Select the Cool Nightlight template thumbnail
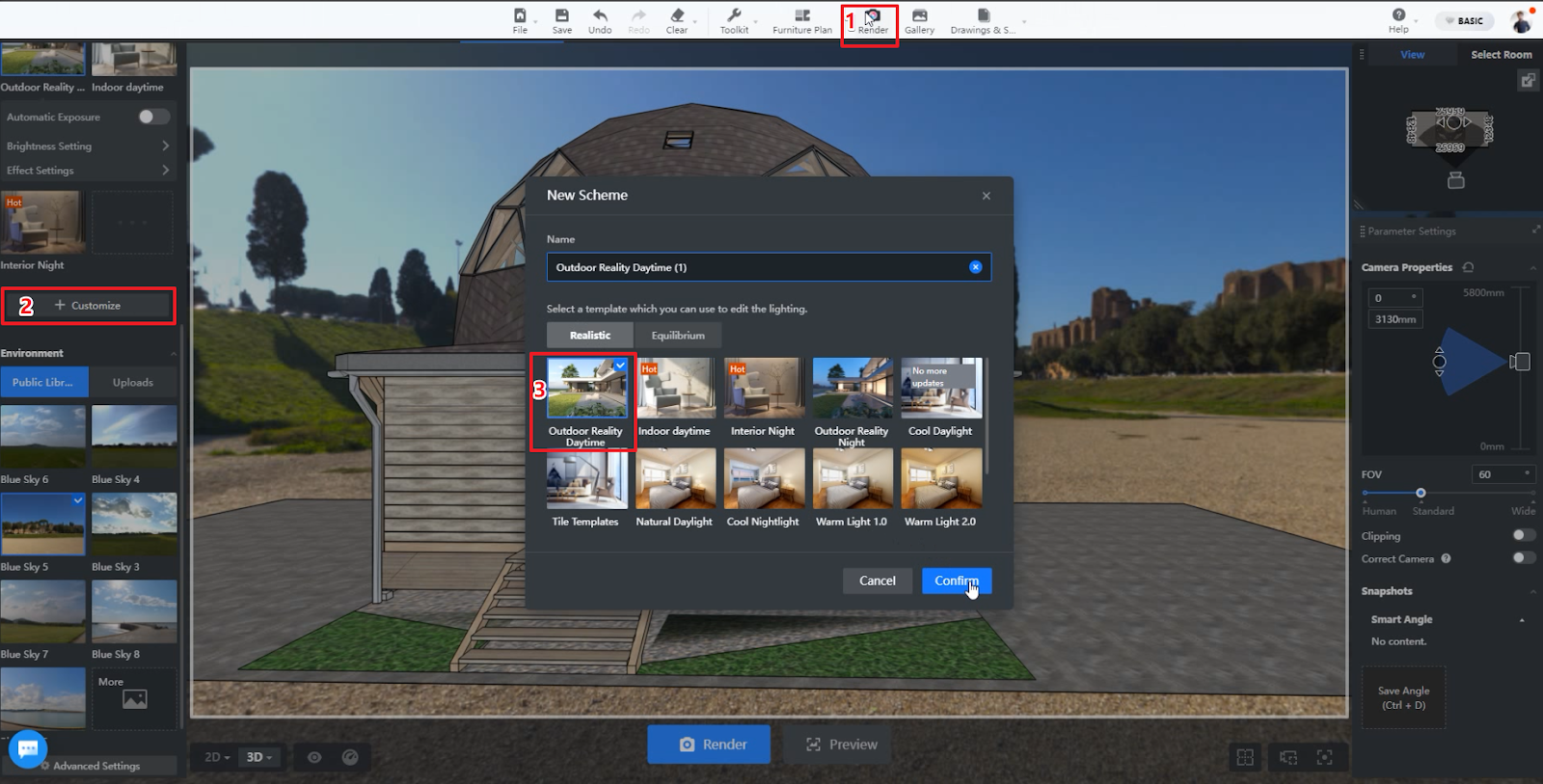 pyautogui.click(x=763, y=479)
